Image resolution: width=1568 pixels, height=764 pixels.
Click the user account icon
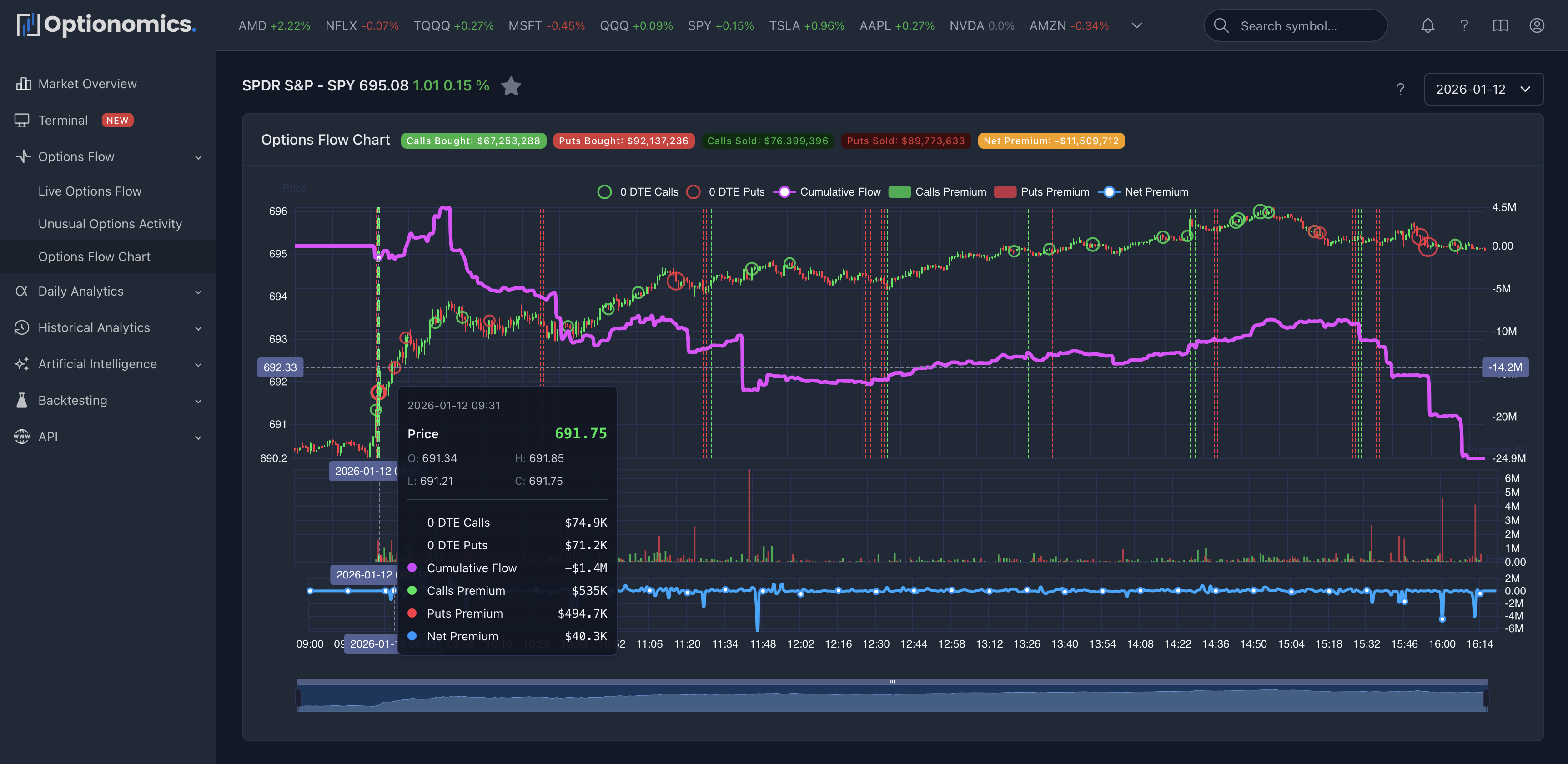1536,25
